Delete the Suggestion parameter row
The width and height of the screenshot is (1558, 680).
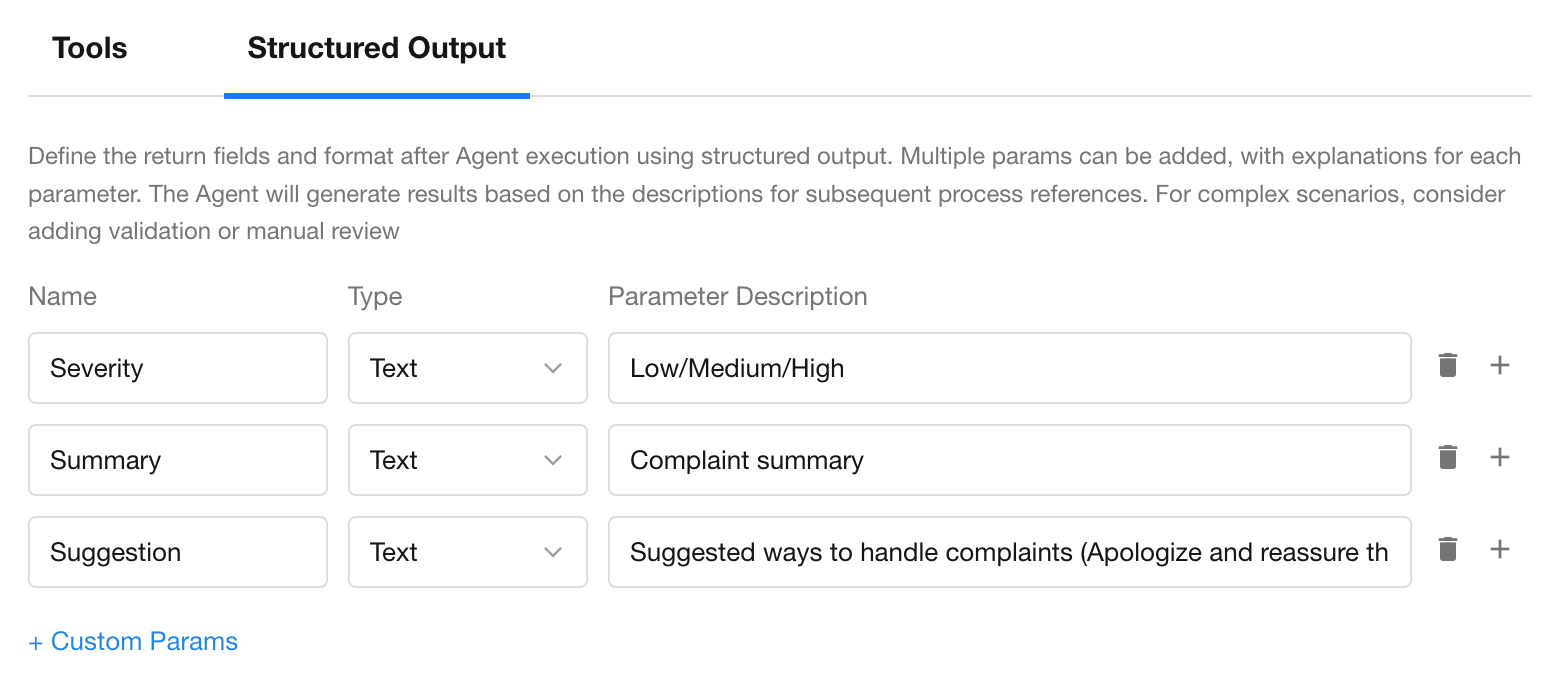pyautogui.click(x=1447, y=550)
